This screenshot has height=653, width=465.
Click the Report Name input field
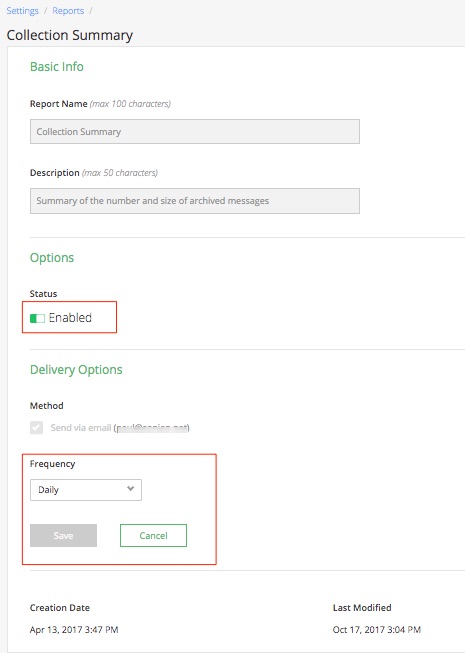(x=195, y=132)
